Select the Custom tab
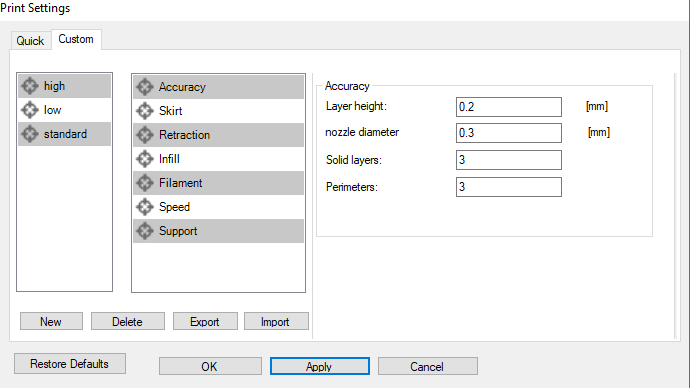This screenshot has height=388, width=690. tap(76, 39)
